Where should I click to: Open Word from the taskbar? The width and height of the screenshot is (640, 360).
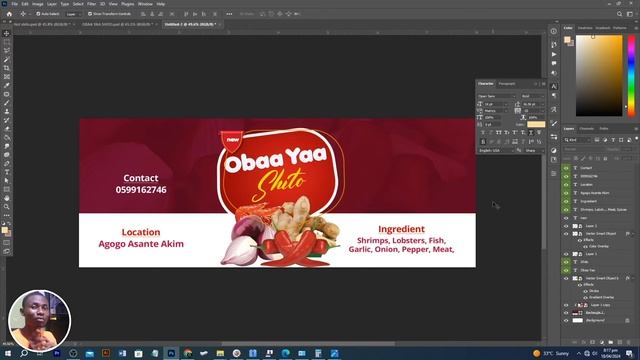click(122, 353)
